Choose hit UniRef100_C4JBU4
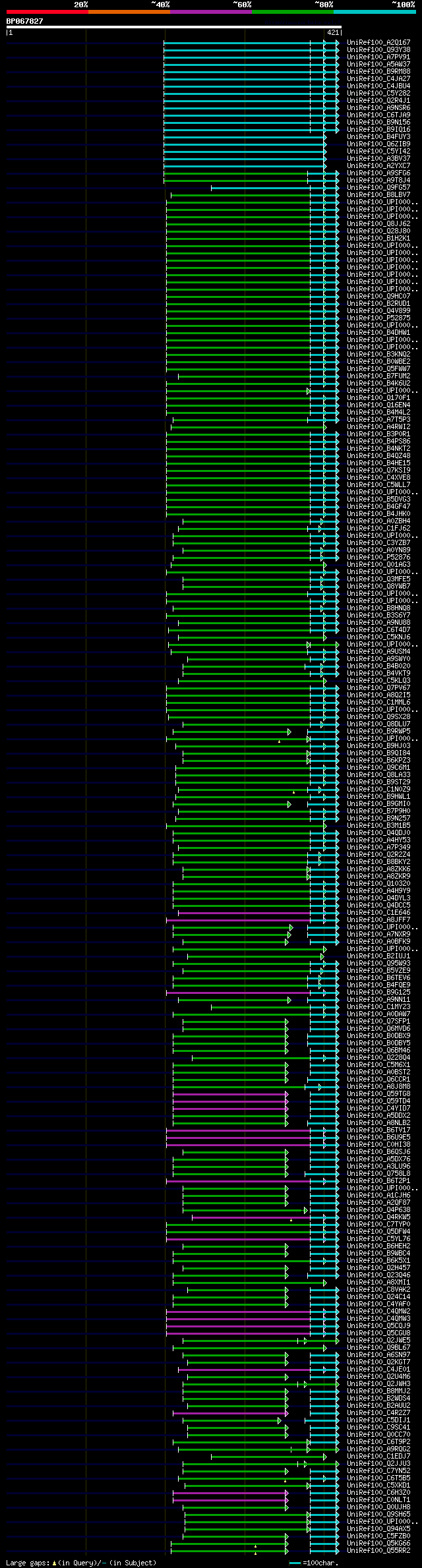 pyautogui.click(x=378, y=86)
